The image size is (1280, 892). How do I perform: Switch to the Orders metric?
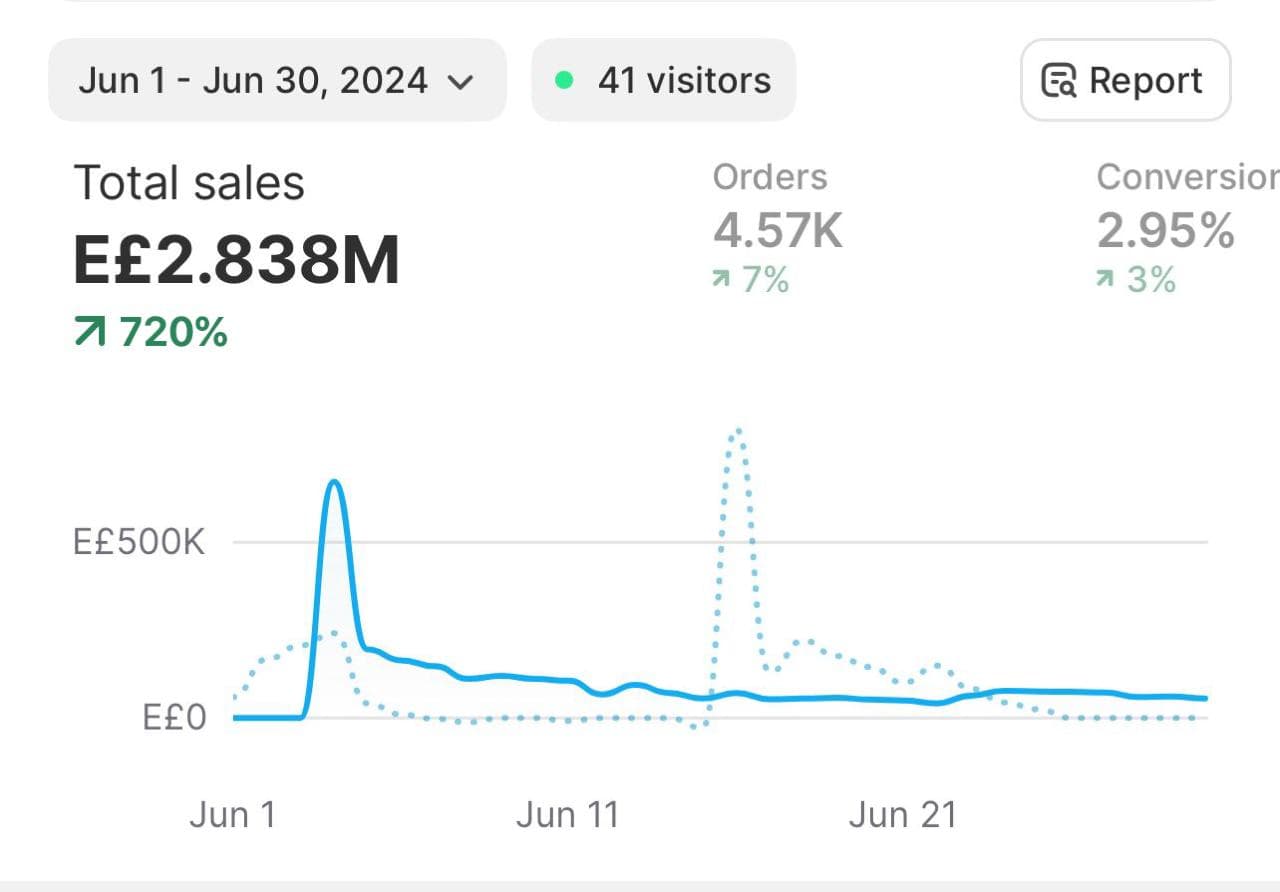coord(770,177)
